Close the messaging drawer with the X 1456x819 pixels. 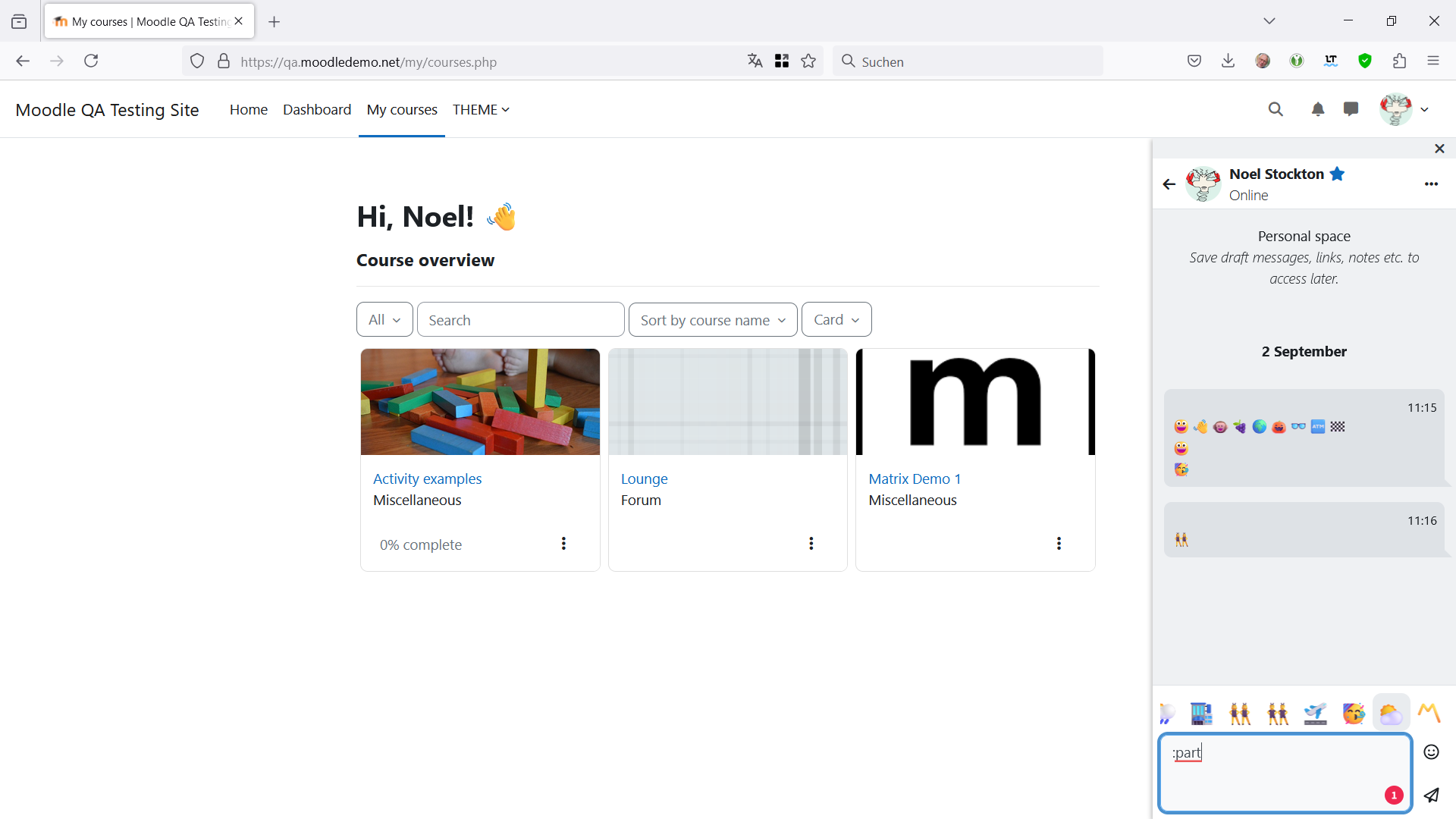pyautogui.click(x=1439, y=149)
